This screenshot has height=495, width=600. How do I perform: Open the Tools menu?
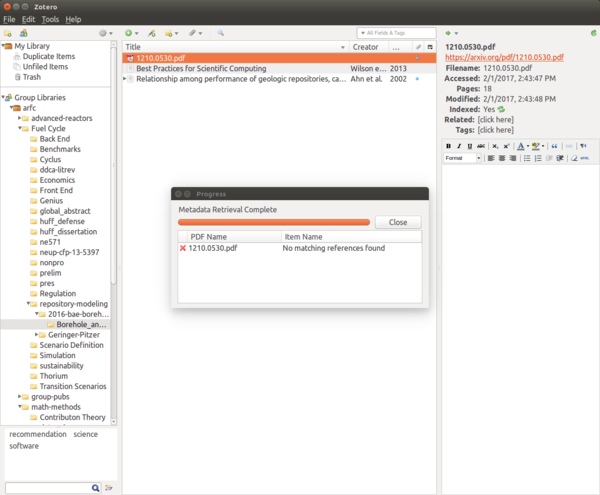[x=50, y=19]
